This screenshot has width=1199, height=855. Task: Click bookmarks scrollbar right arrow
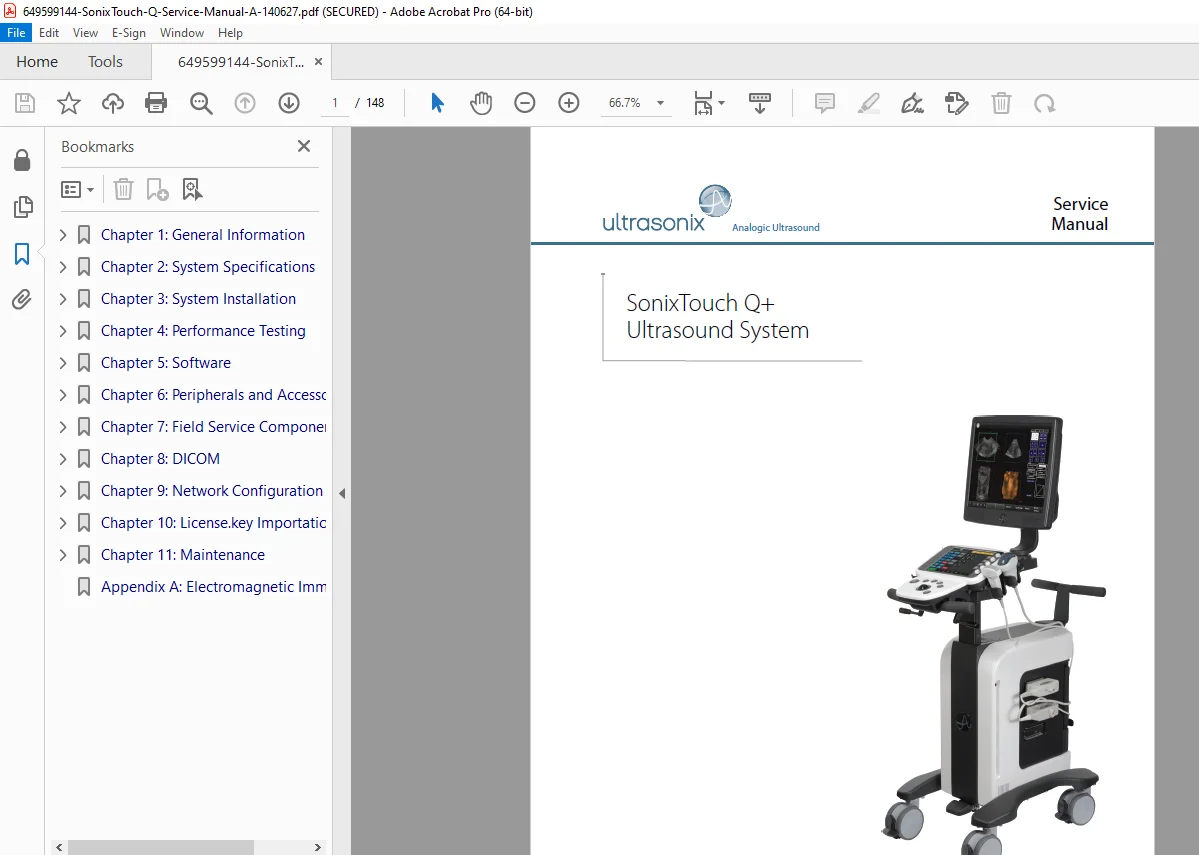318,847
